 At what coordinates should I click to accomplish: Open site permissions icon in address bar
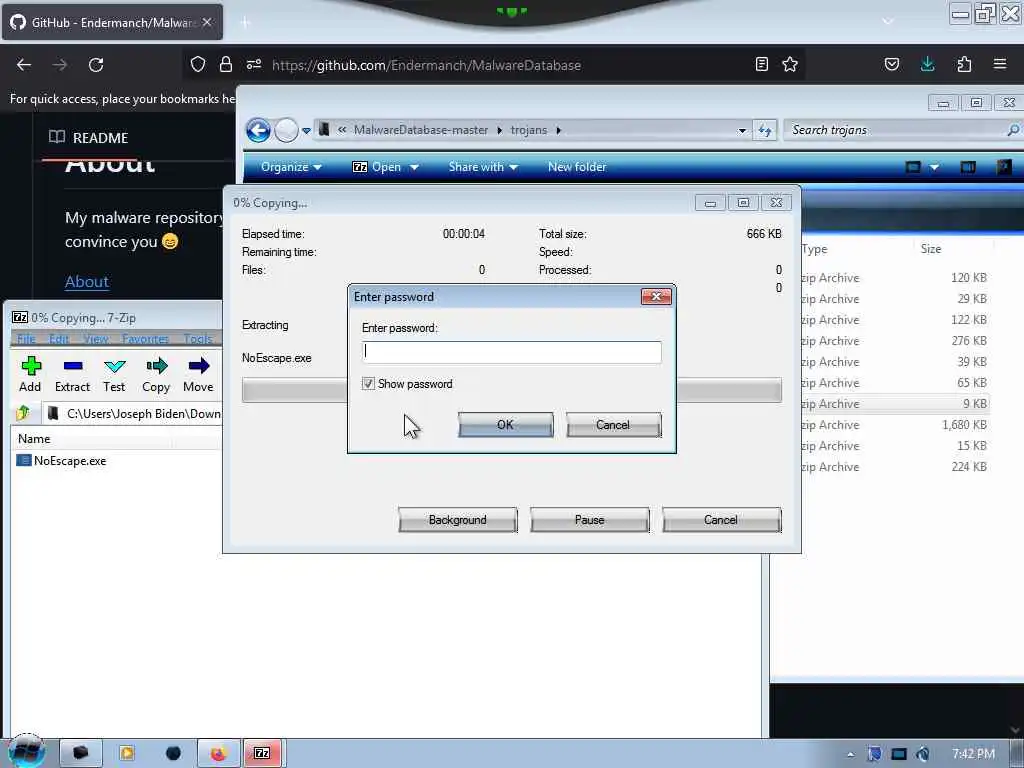(254, 65)
